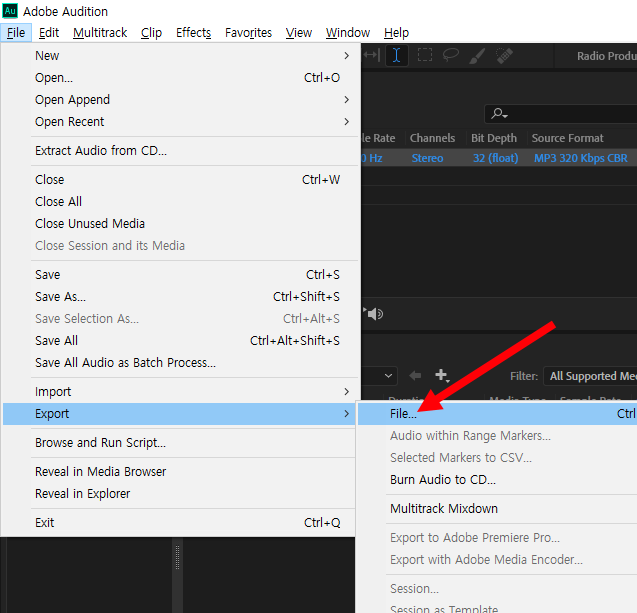
Task: Open the Filter All Supported Media dropdown
Action: [590, 376]
